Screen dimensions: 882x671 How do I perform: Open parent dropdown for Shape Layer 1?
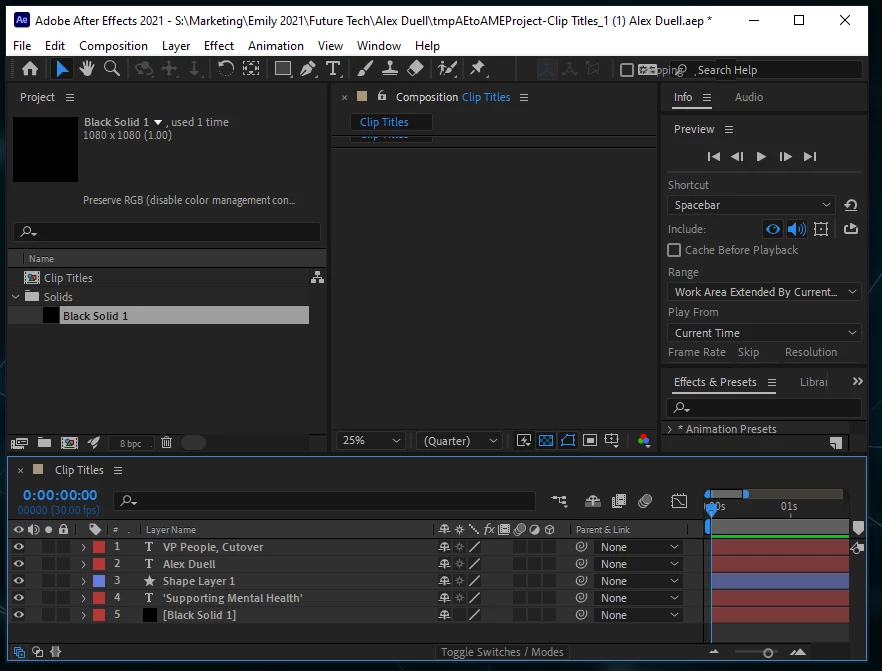click(x=638, y=581)
